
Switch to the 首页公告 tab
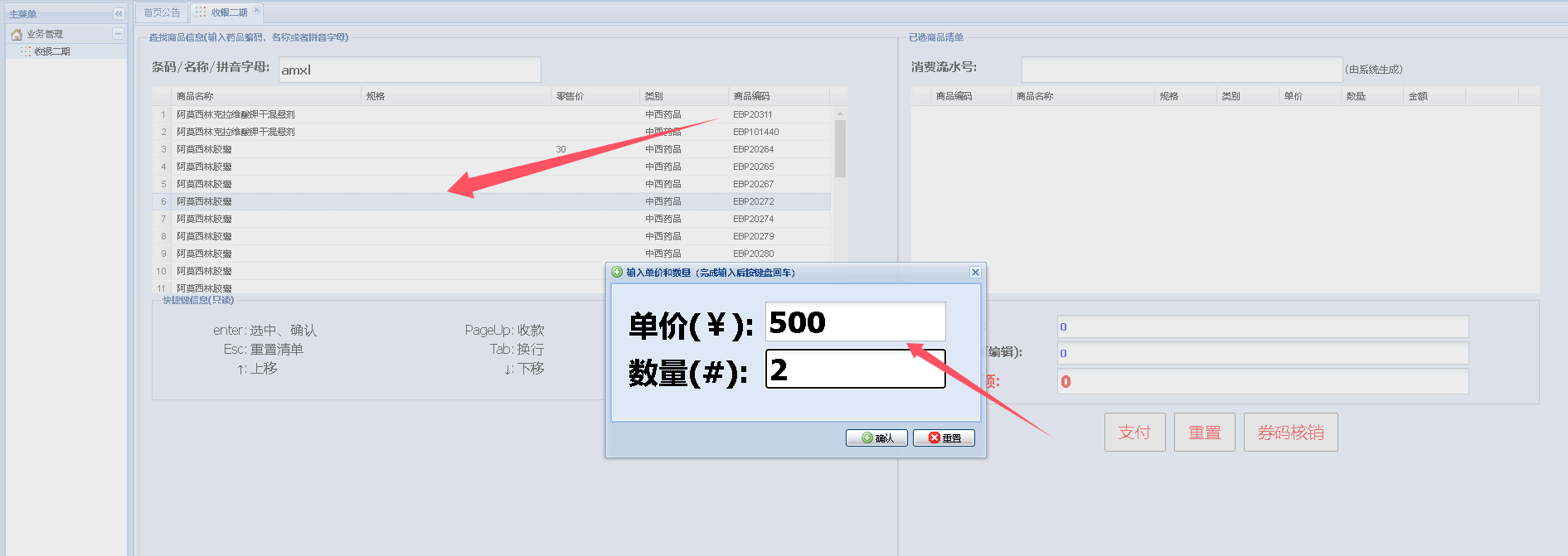162,12
